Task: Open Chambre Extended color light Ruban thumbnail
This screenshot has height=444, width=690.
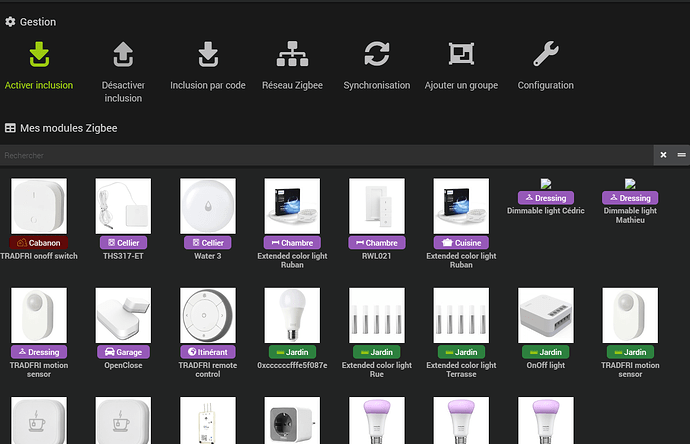Action: pyautogui.click(x=292, y=206)
